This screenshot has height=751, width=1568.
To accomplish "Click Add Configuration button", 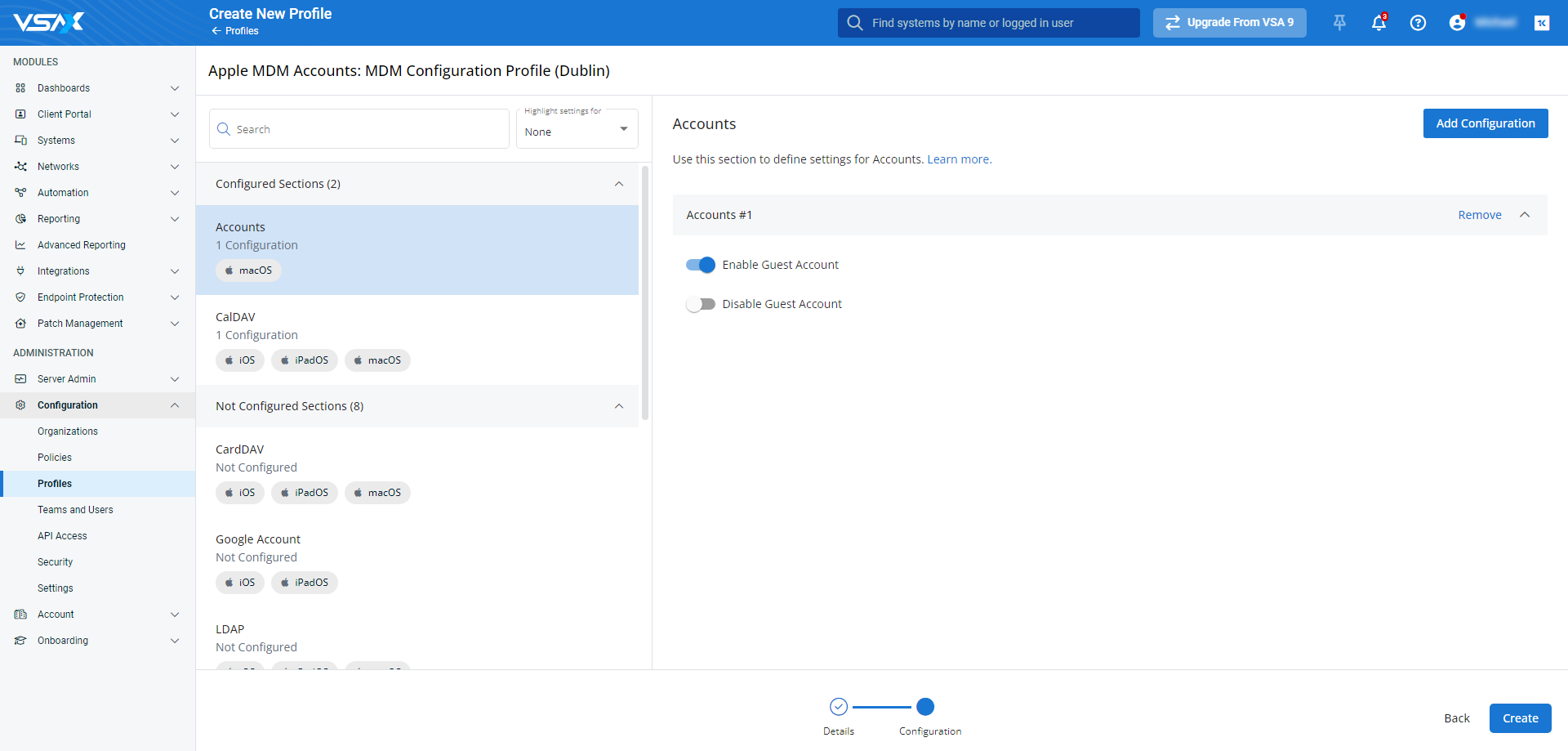I will coord(1486,123).
